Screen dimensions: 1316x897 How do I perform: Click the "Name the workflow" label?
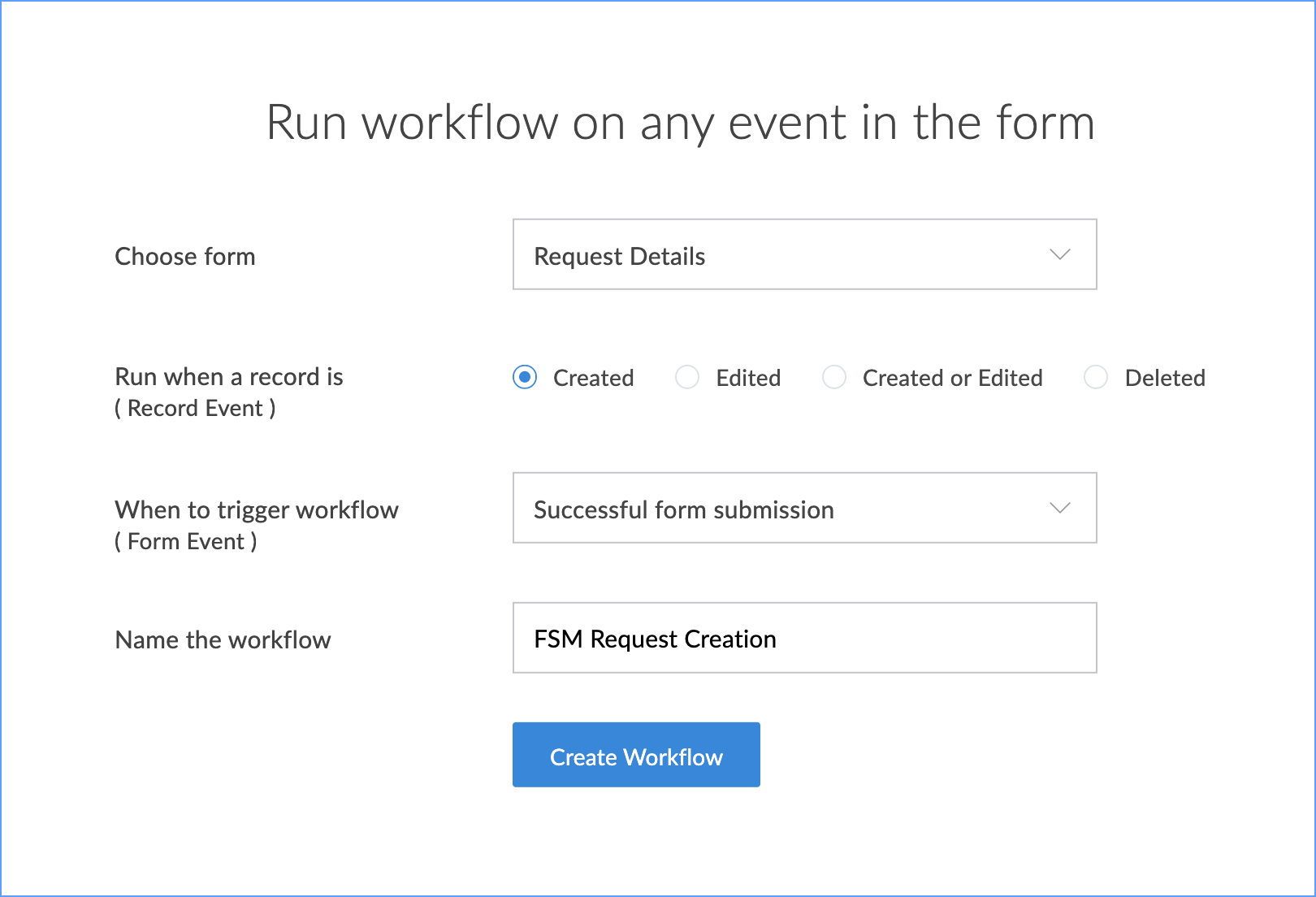(x=223, y=640)
